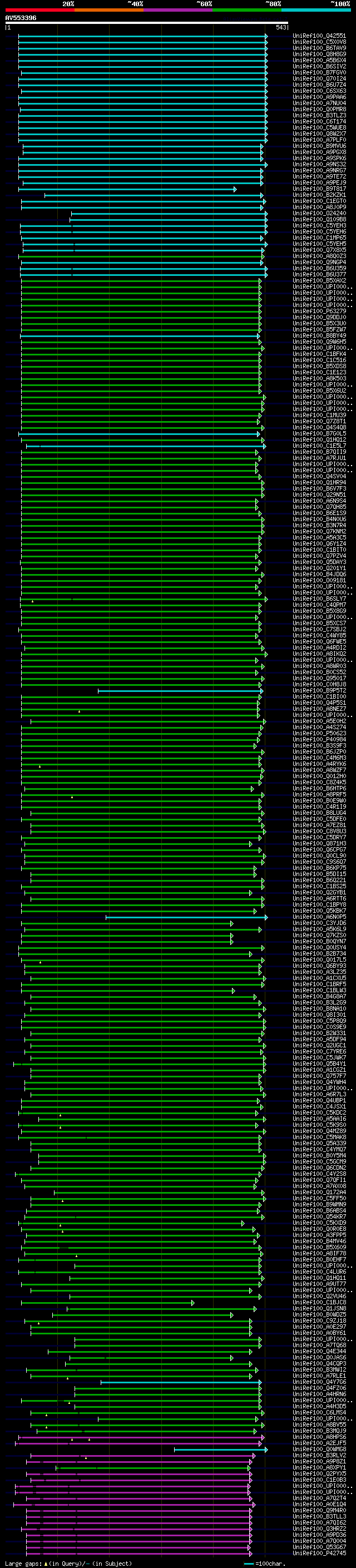Select the UniRef100_A7PLF0 label
The height and width of the screenshot is (1568, 356).
[319, 140]
